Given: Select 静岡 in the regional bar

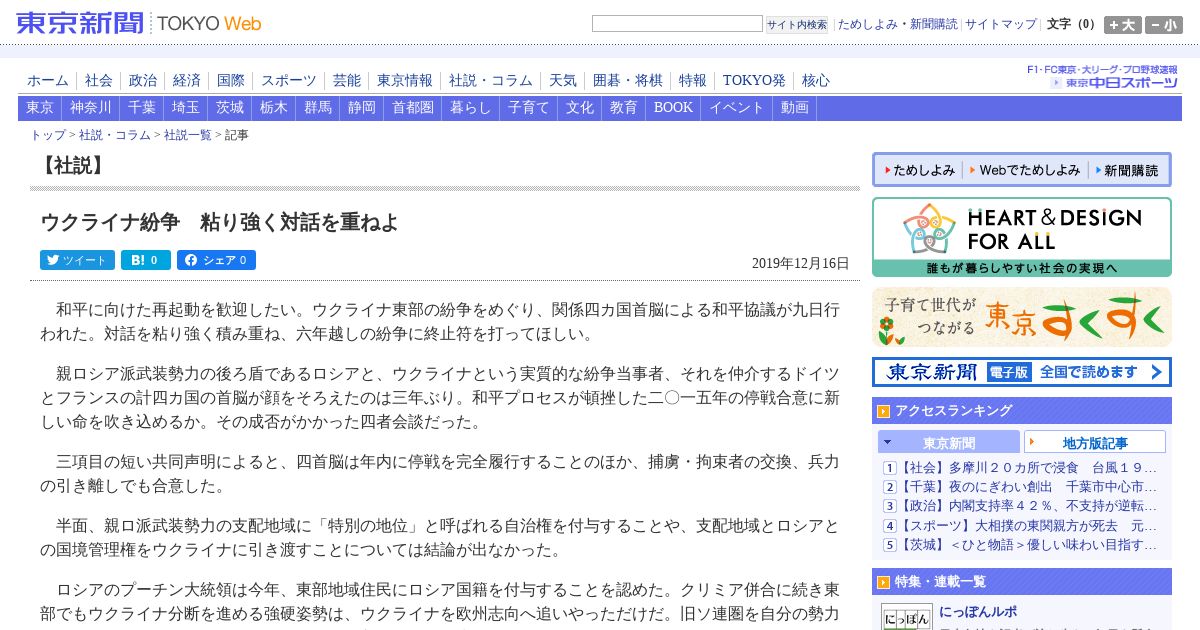Looking at the screenshot, I should tap(362, 108).
